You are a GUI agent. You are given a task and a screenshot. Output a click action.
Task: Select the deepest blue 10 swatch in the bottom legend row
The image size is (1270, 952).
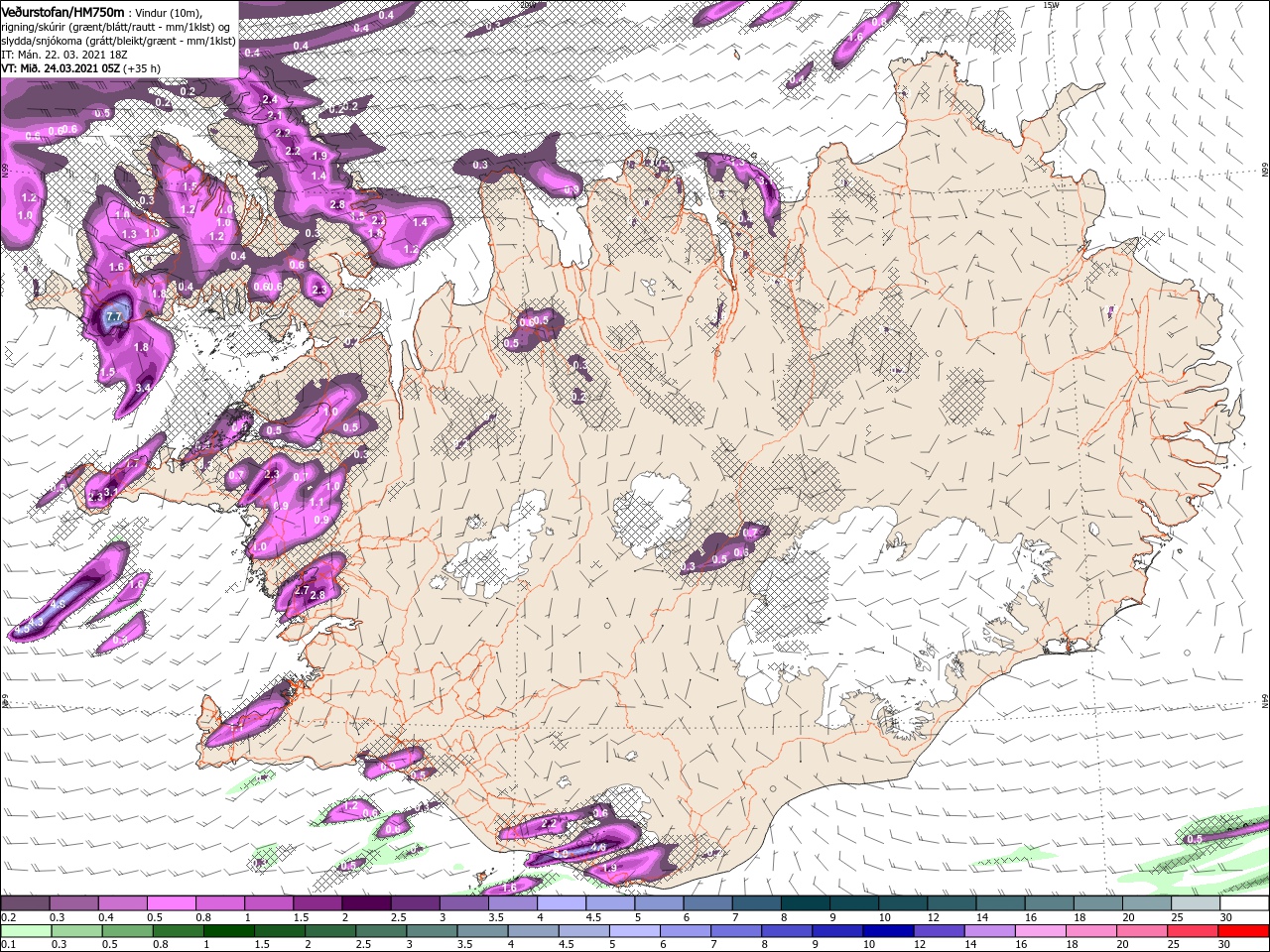click(889, 931)
